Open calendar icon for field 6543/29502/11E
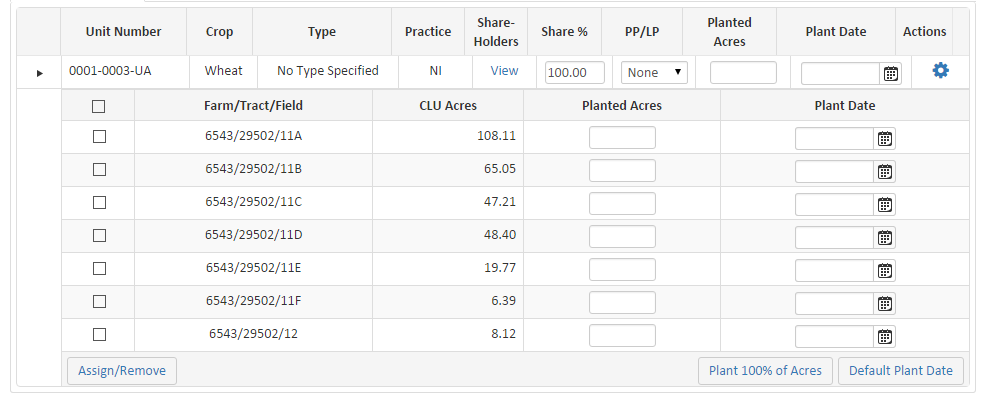Image resolution: width=985 pixels, height=405 pixels. 885,270
